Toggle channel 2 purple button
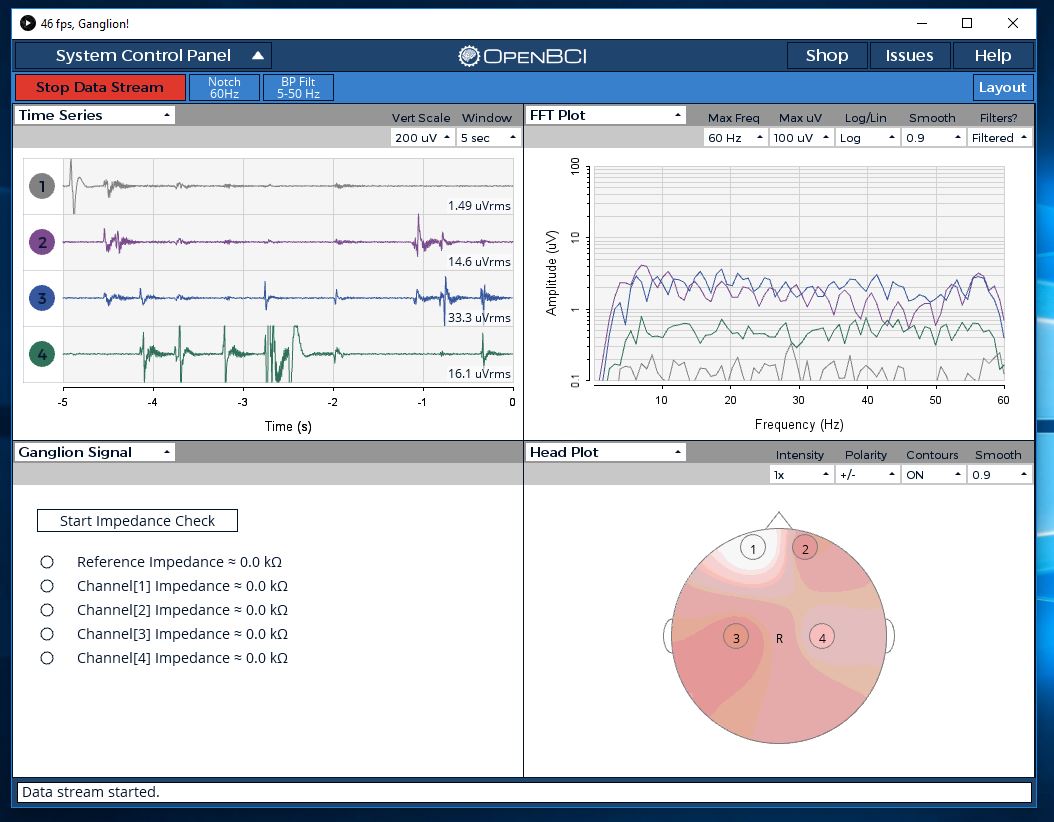Image resolution: width=1054 pixels, height=822 pixels. 41,242
